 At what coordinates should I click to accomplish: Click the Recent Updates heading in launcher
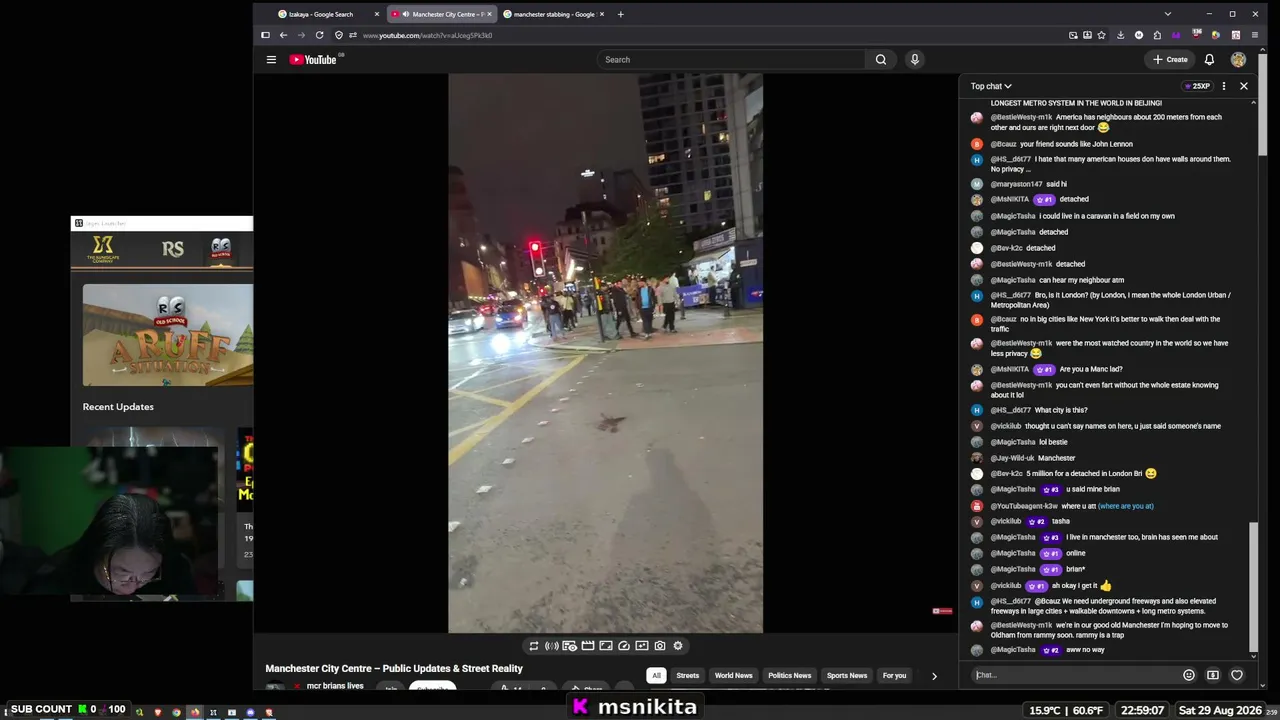pyautogui.click(x=118, y=407)
